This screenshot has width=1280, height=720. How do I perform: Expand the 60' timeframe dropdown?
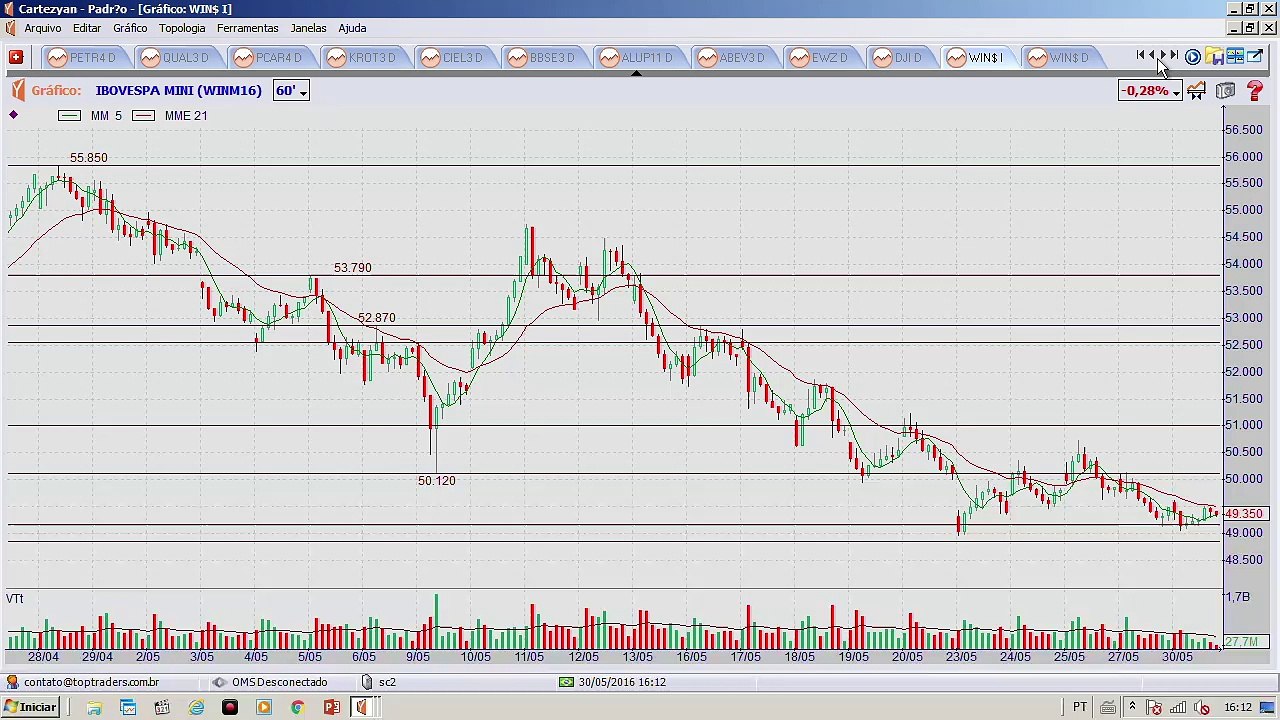[291, 91]
